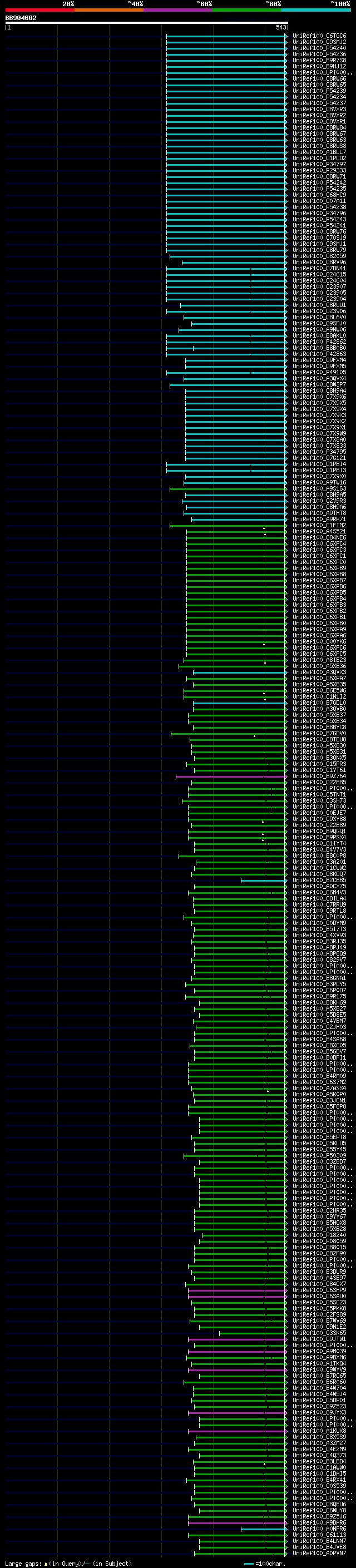Click hit label UniRef100_P29333

pyautogui.click(x=319, y=170)
